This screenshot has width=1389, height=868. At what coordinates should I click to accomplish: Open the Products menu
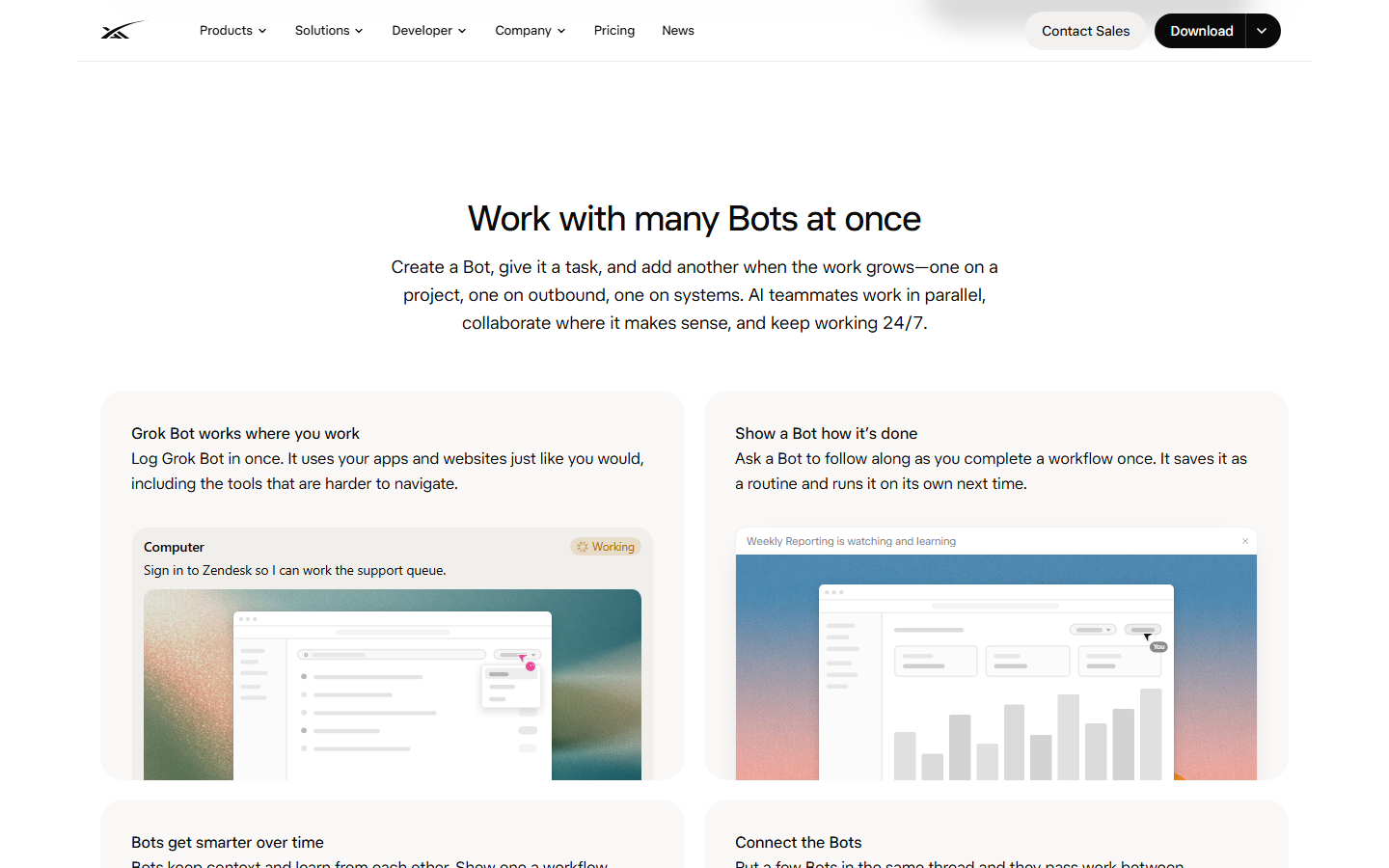point(232,31)
